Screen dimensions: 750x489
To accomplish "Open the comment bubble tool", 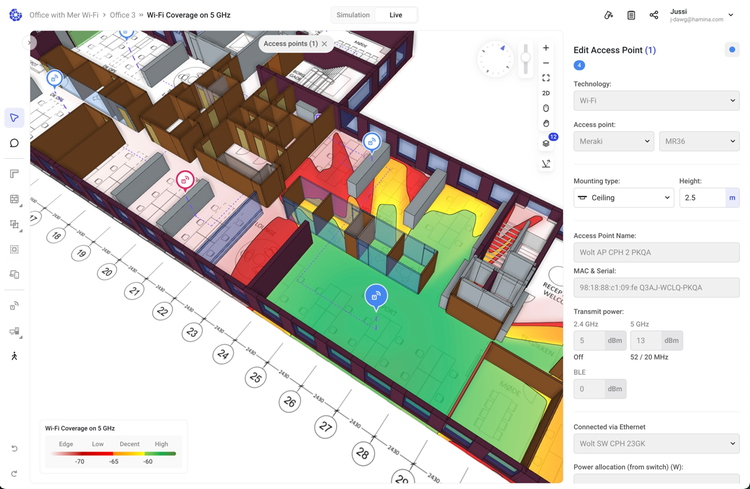I will pyautogui.click(x=14, y=143).
